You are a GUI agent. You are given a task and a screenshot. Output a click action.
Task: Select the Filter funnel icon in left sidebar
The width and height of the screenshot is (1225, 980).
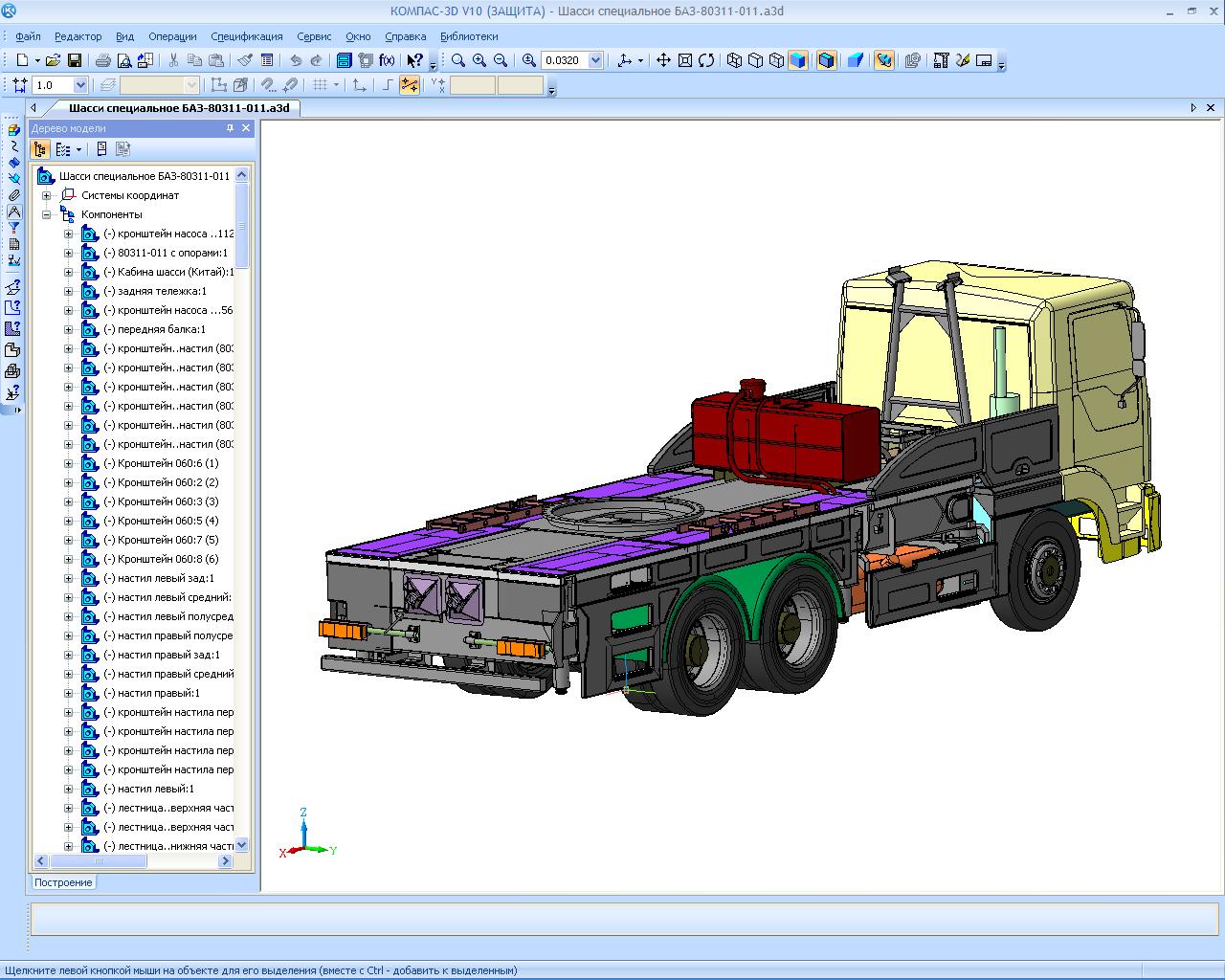coord(13,228)
